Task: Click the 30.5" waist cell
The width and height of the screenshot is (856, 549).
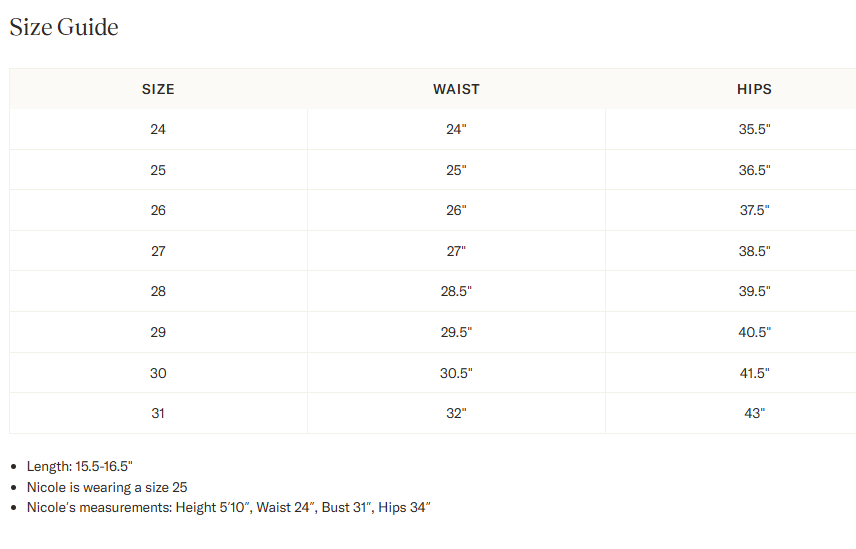Action: [x=456, y=373]
